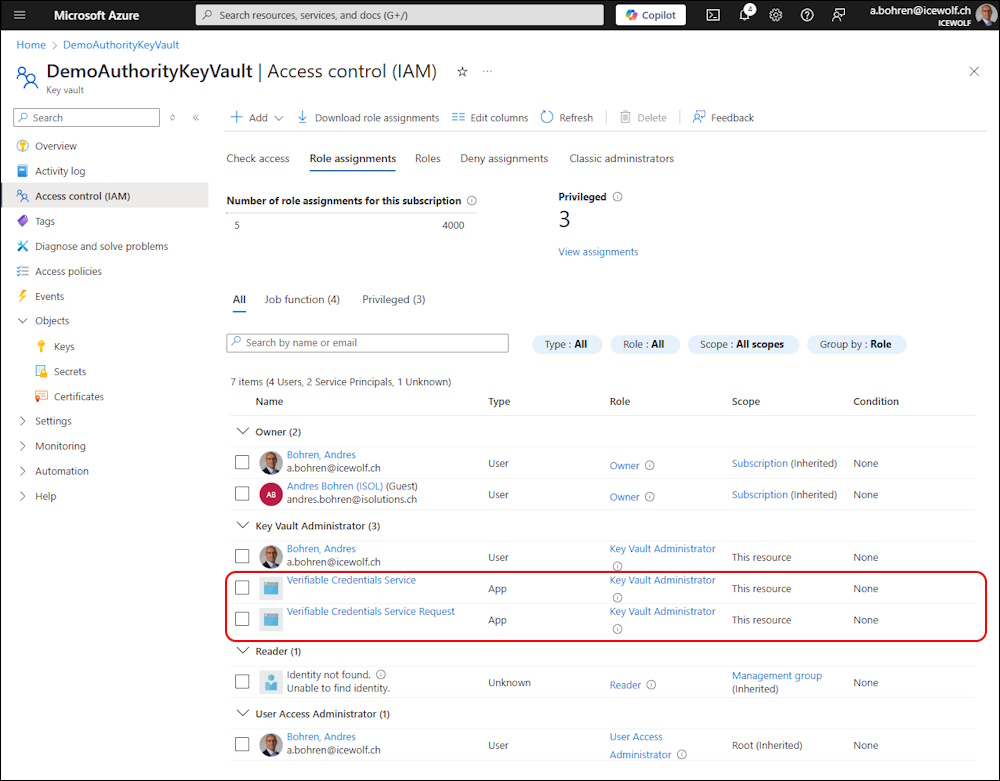The image size is (1000, 781).
Task: Click the Home breadcrumb link
Action: (31, 45)
